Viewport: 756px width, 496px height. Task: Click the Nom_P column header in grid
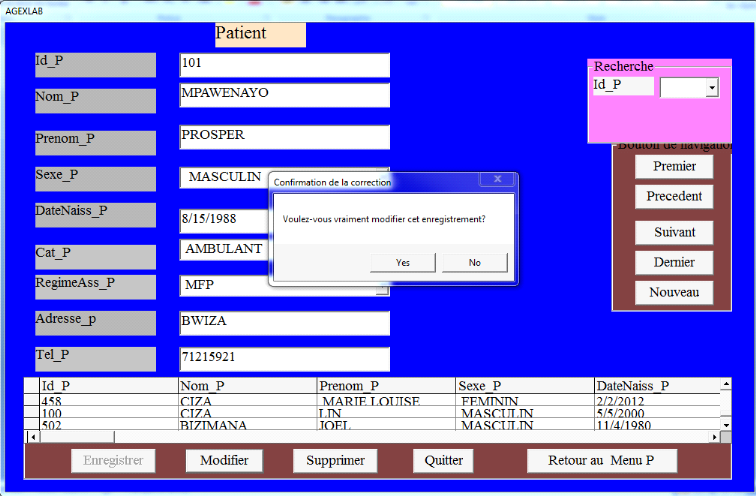pos(248,386)
